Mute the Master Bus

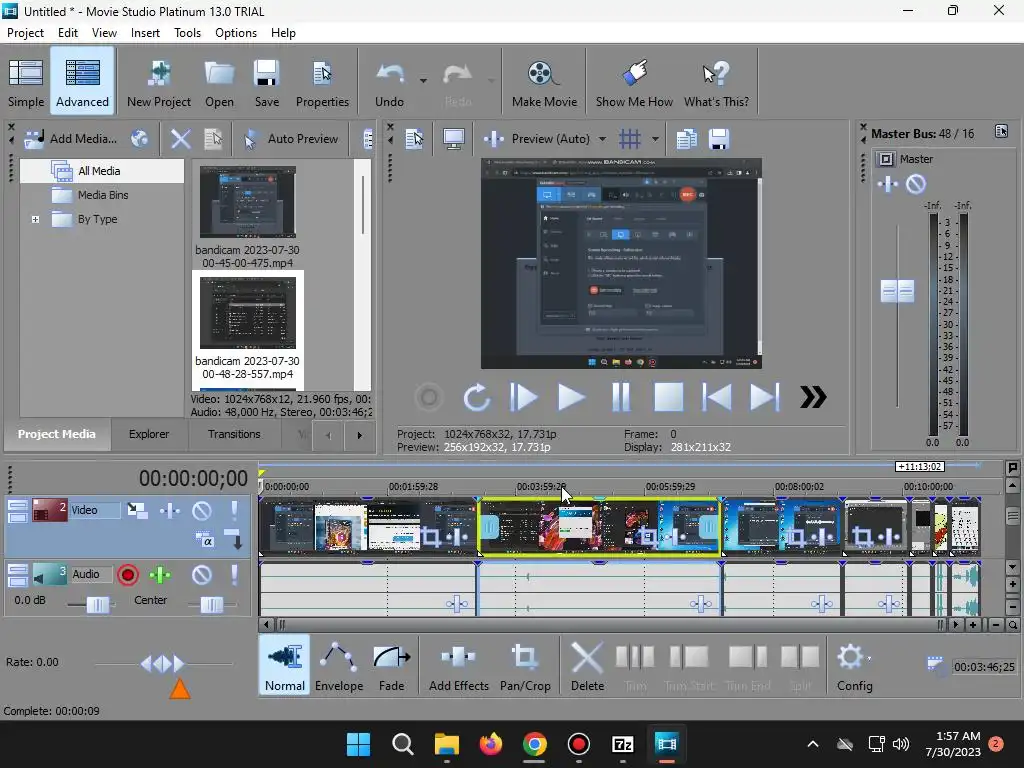pos(916,184)
